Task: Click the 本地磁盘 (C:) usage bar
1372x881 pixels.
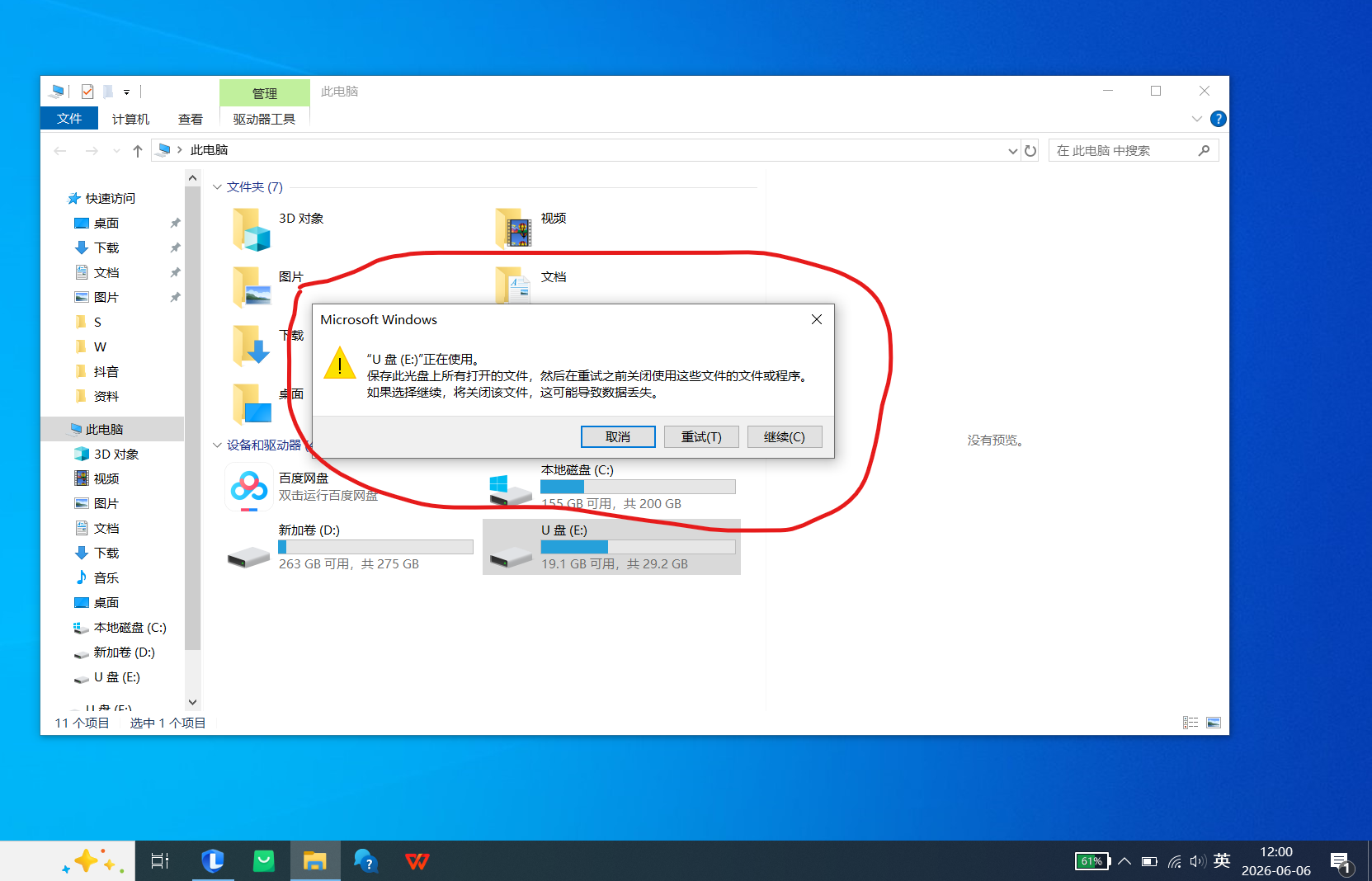Action: (x=638, y=487)
